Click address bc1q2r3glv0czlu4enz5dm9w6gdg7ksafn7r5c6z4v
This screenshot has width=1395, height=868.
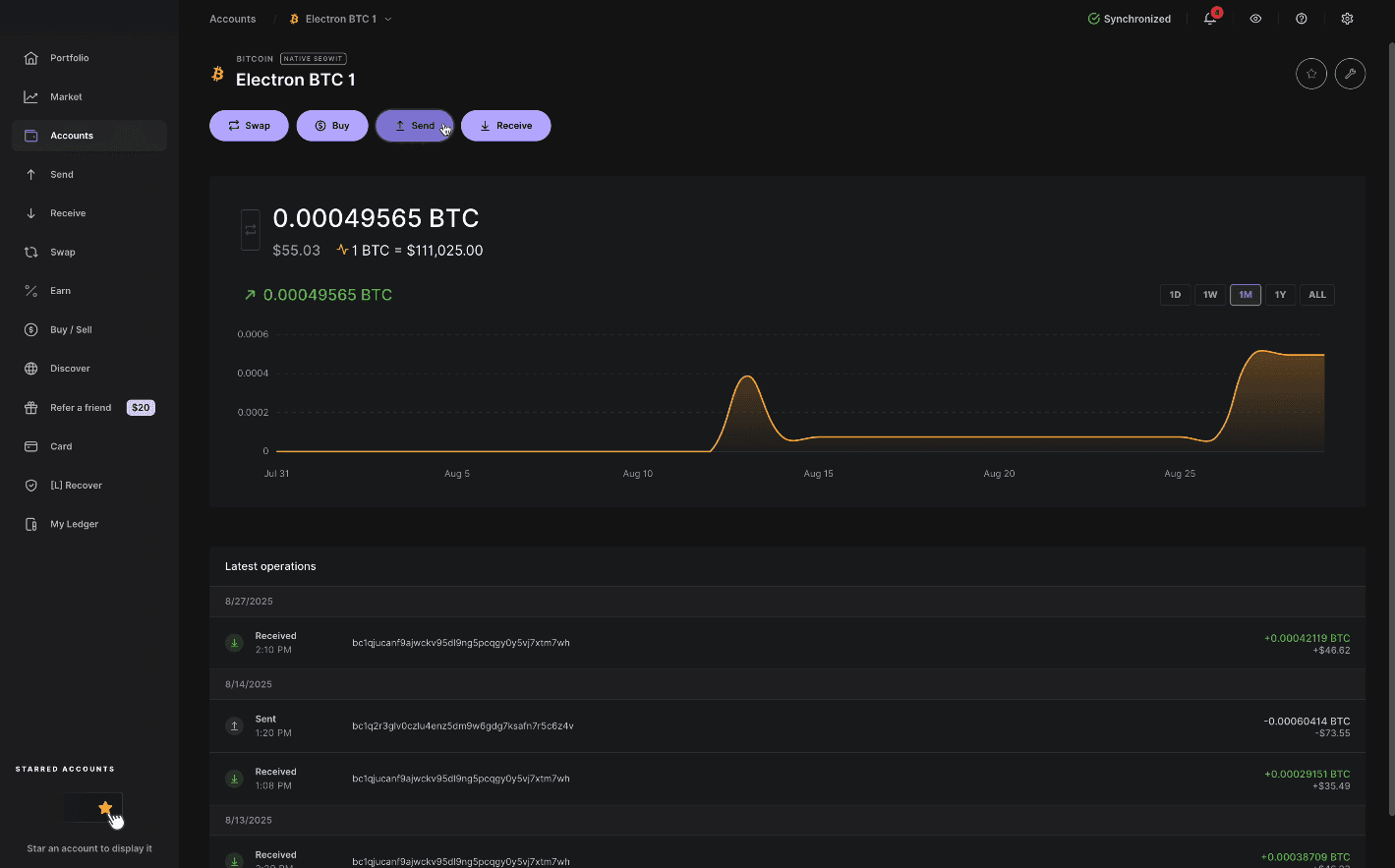coord(463,726)
